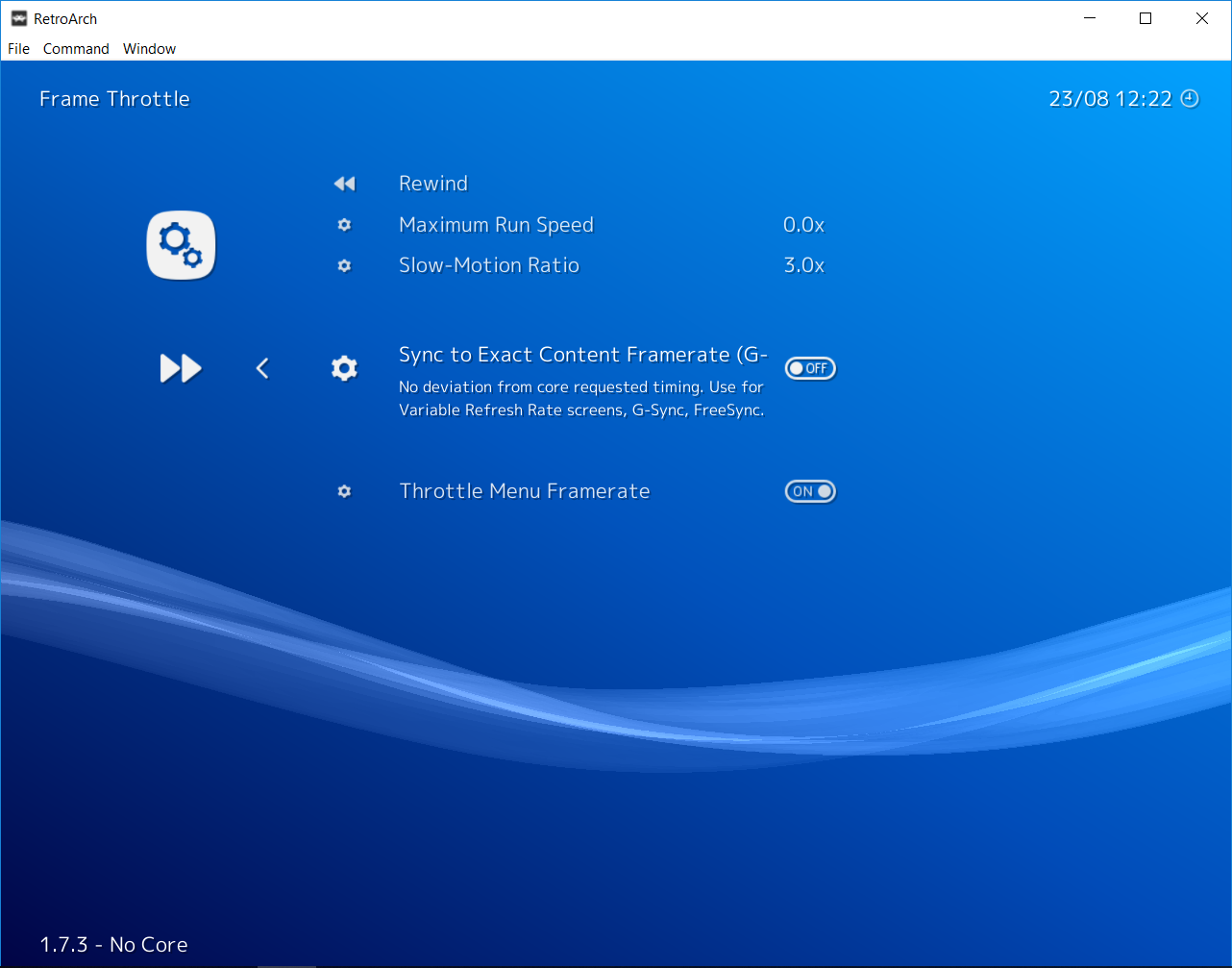Open the File menu
1232x968 pixels.
pos(17,48)
